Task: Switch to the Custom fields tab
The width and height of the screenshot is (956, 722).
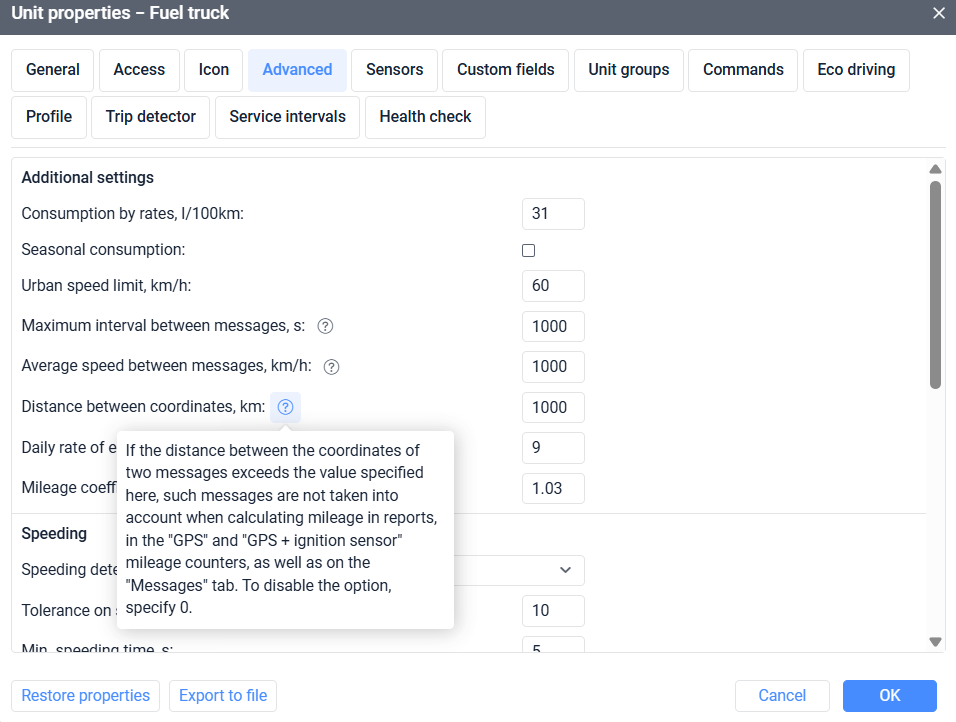Action: point(505,70)
